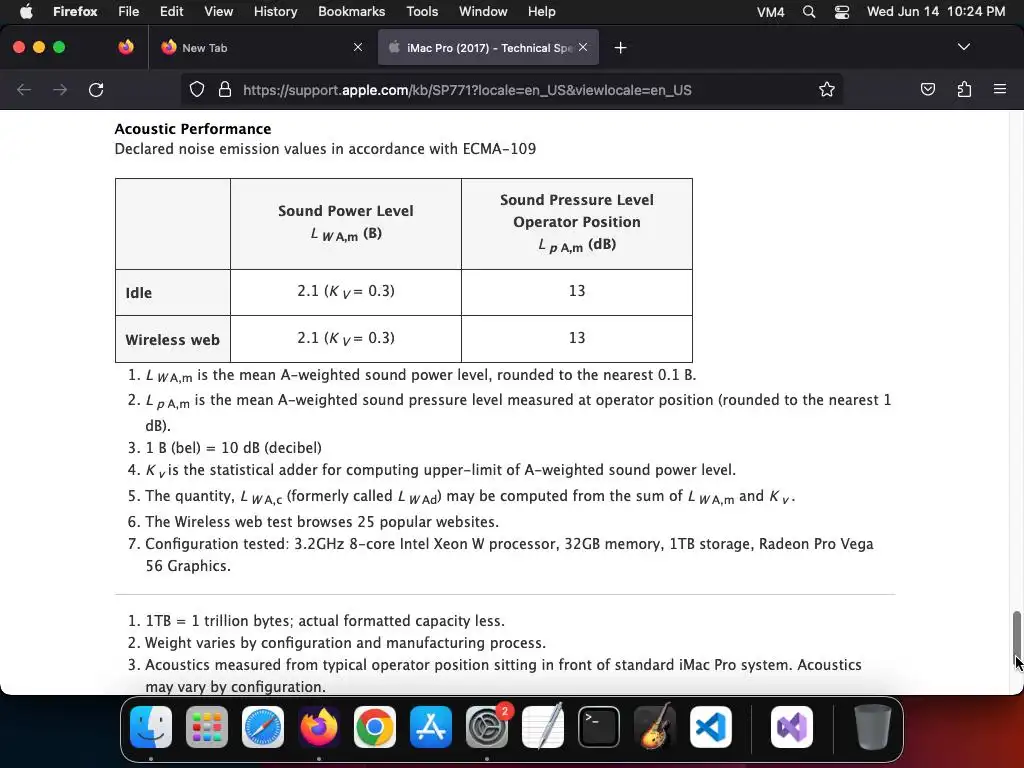Click the '1 B (bel) = 10 dB' note
1024x768 pixels.
point(233,447)
